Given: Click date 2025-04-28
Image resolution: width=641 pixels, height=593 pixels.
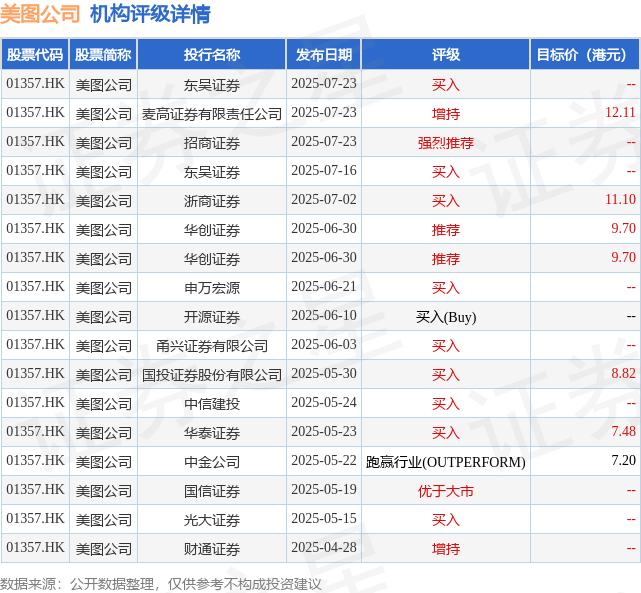Looking at the screenshot, I should [324, 548].
